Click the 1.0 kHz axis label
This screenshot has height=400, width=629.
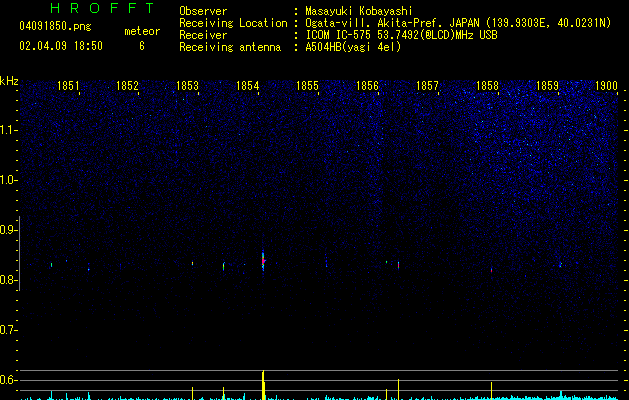(8, 180)
